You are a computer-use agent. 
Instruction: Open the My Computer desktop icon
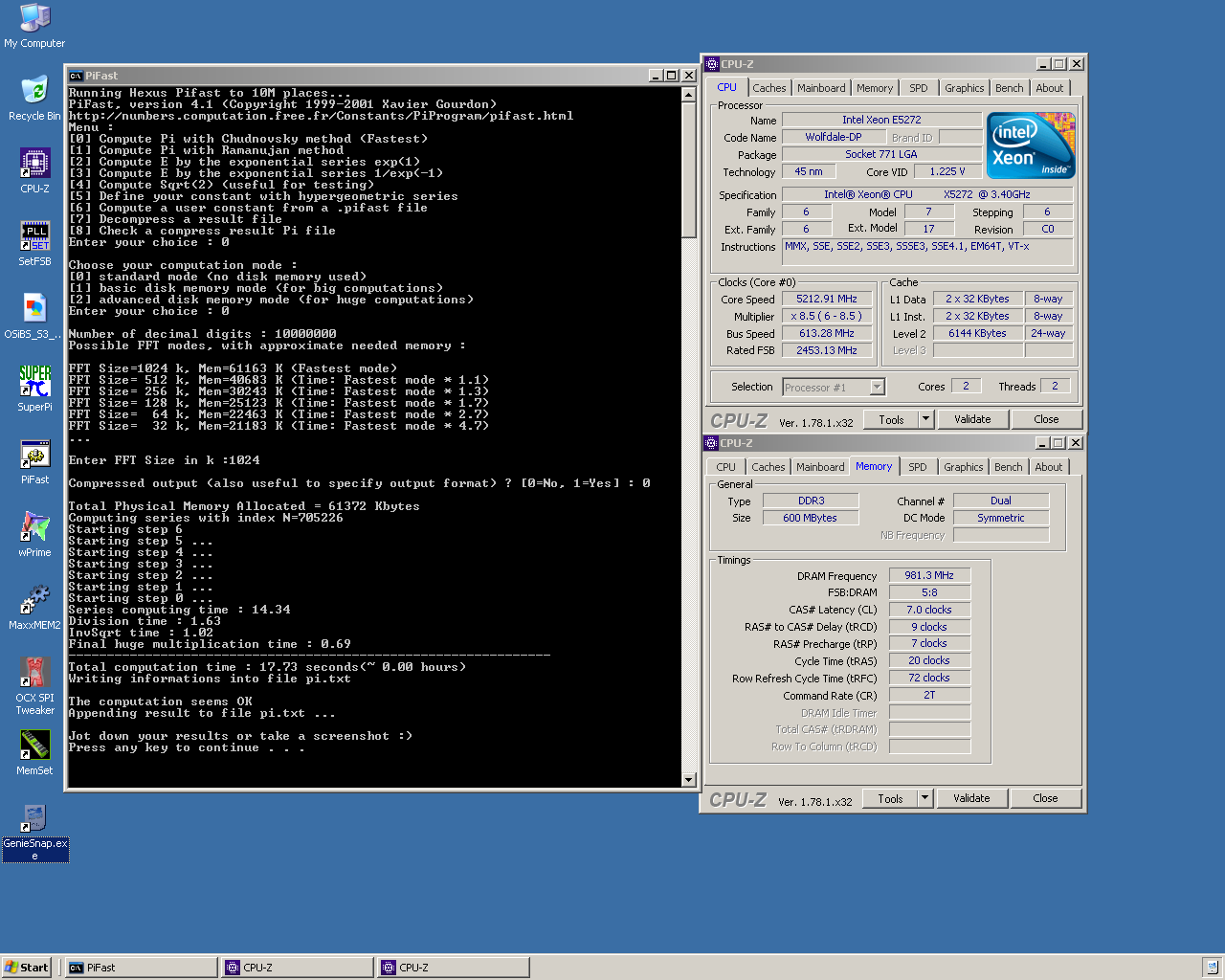pos(34,27)
